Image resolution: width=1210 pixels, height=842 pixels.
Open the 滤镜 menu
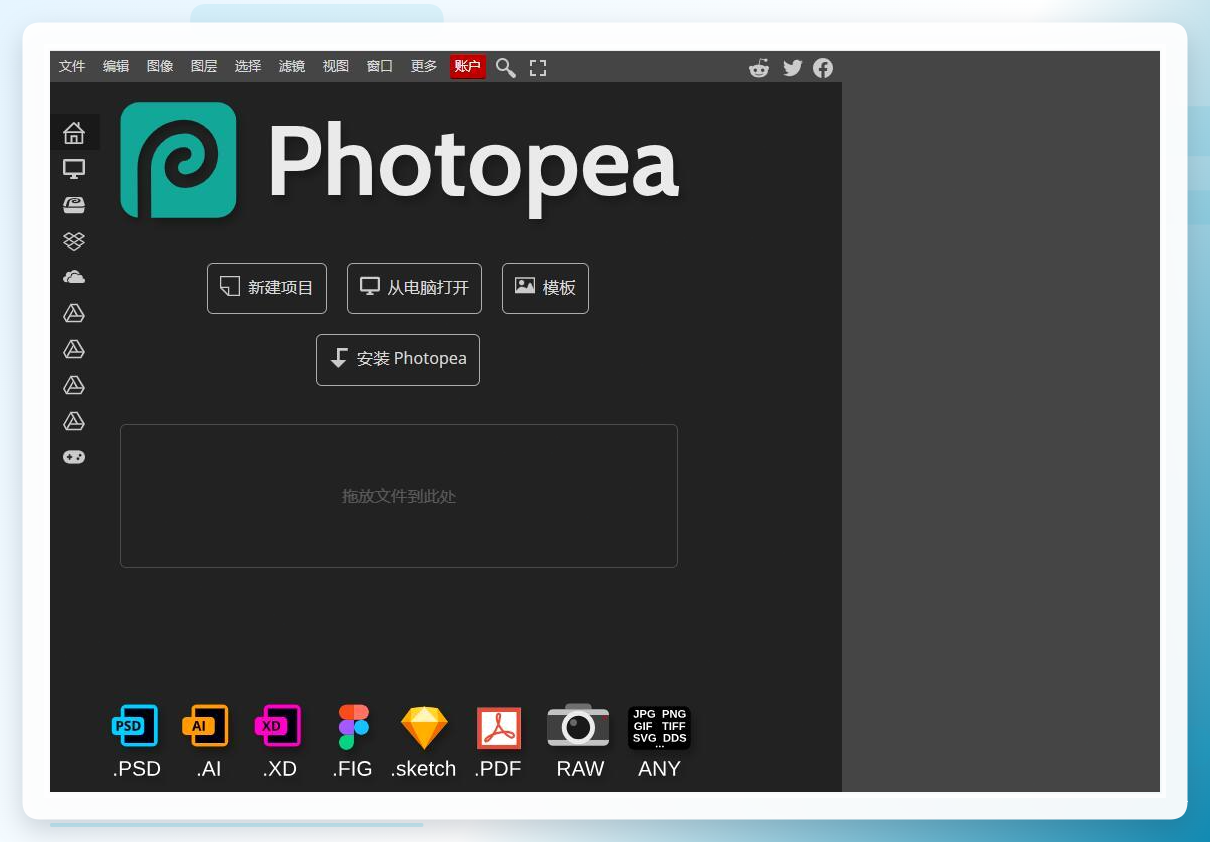tap(292, 67)
